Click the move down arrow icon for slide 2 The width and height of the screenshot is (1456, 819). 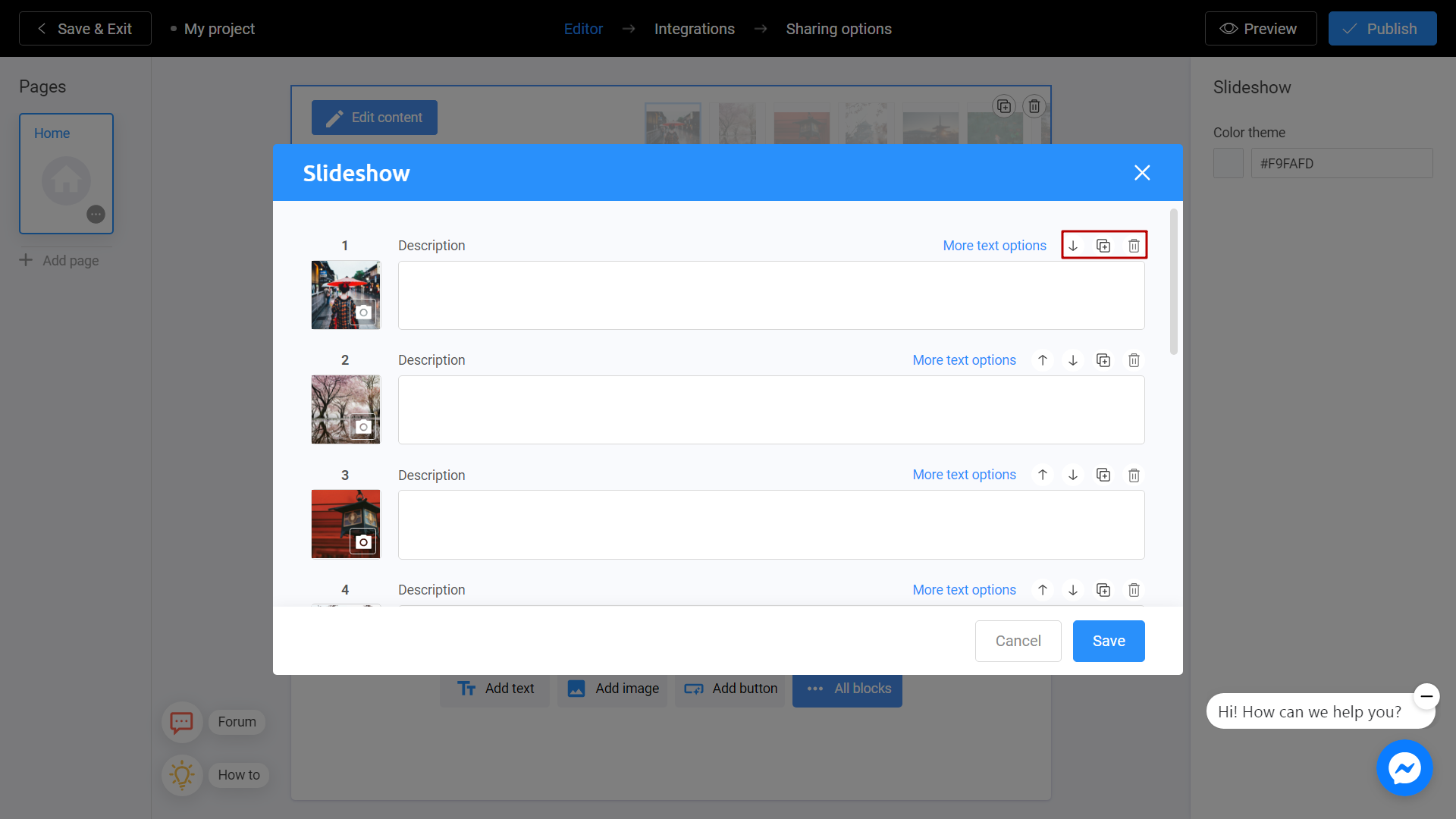point(1073,360)
